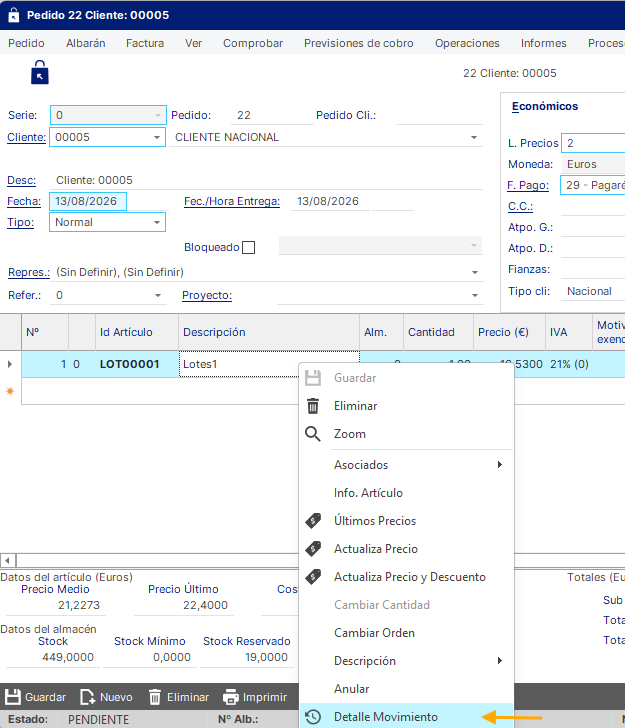
Task: Click the blue unlock icon below the menu bar
Action: (40, 72)
